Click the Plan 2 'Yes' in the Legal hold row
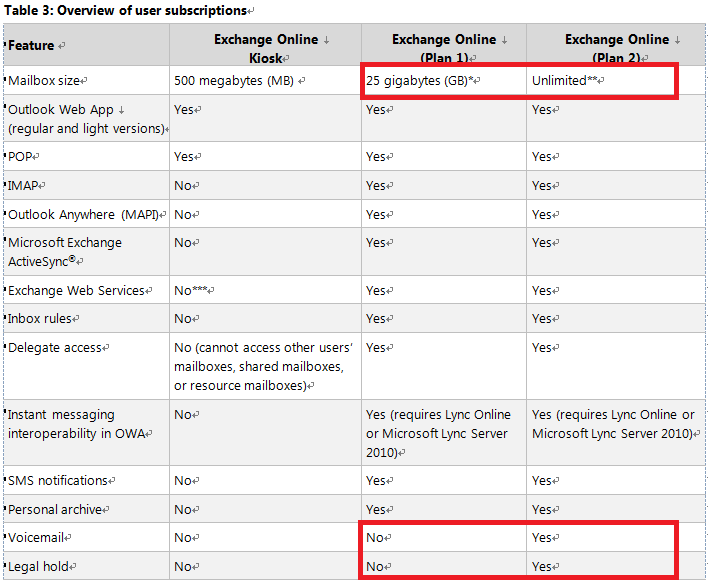The height and width of the screenshot is (583, 708). pos(541,567)
